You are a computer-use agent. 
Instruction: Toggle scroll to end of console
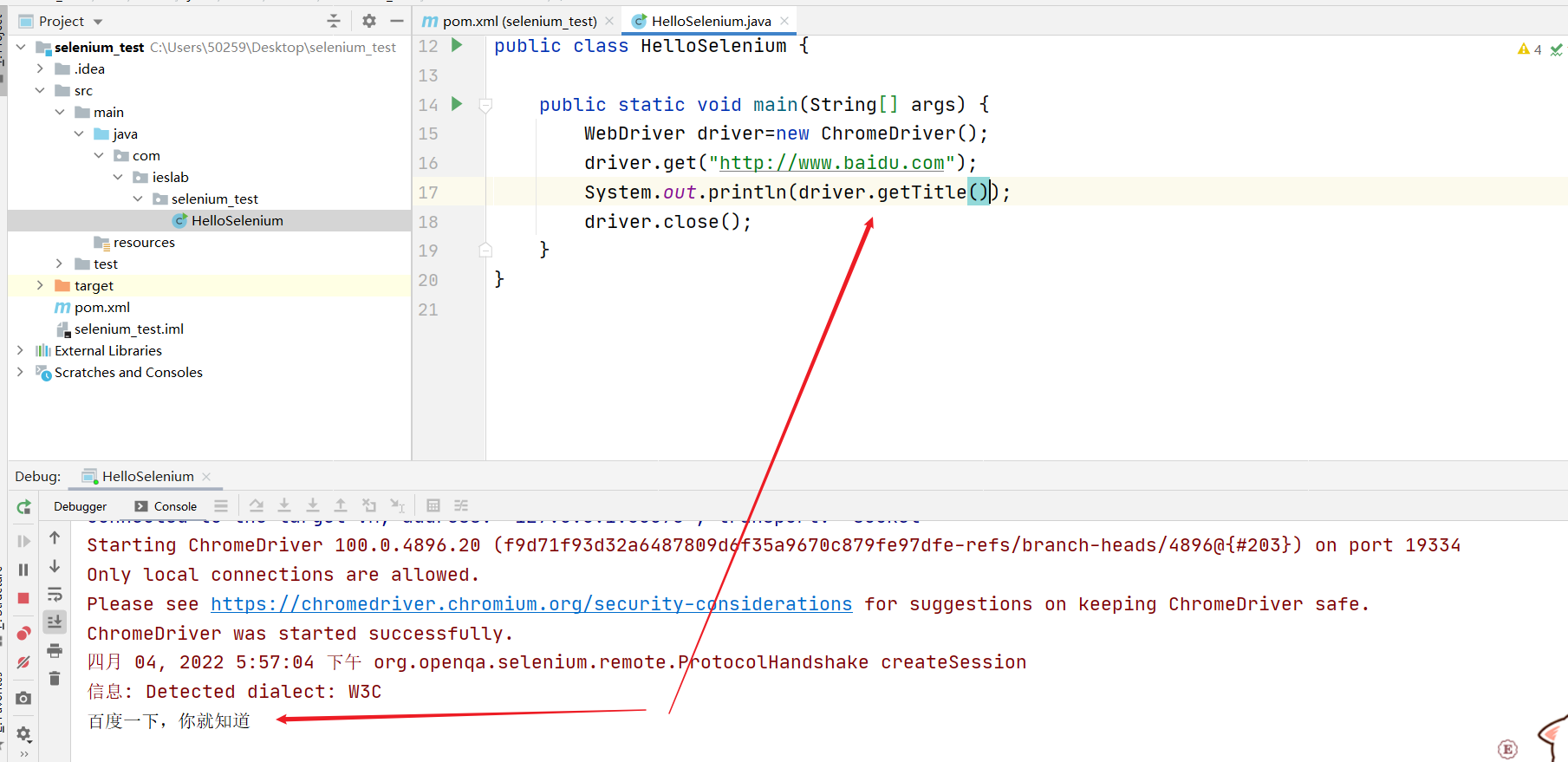click(55, 622)
